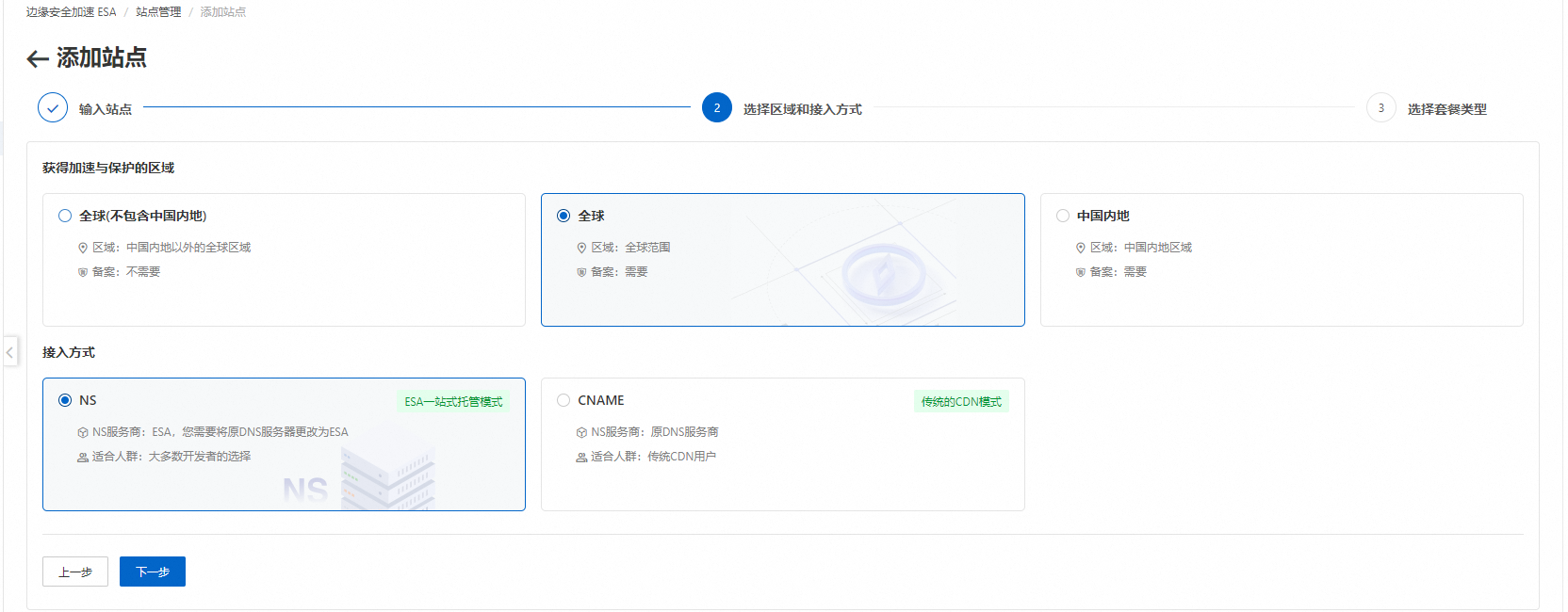Click the 传统的CDN模式 tag

pyautogui.click(x=961, y=402)
